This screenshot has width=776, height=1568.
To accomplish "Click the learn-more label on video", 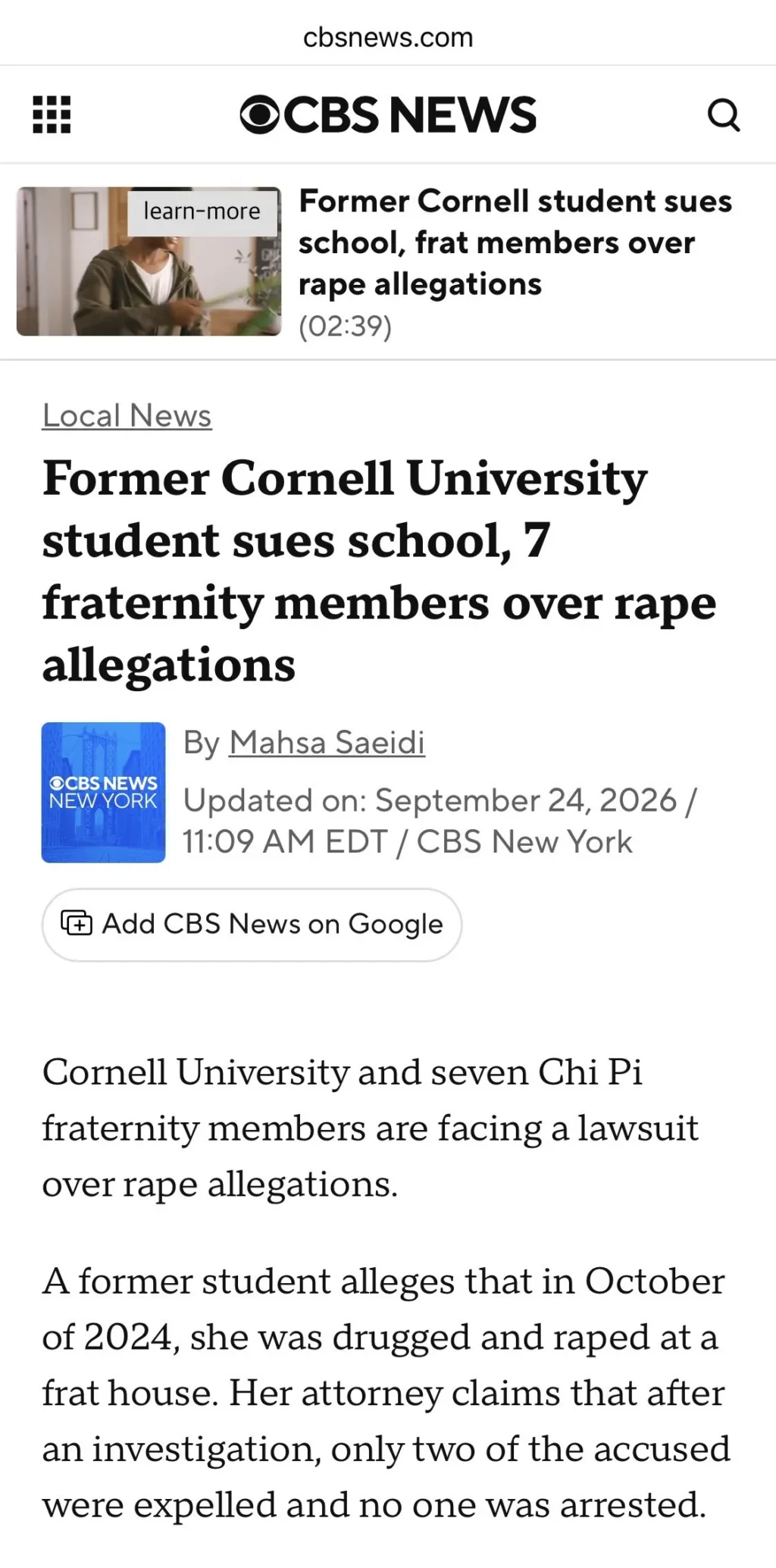I will click(202, 211).
